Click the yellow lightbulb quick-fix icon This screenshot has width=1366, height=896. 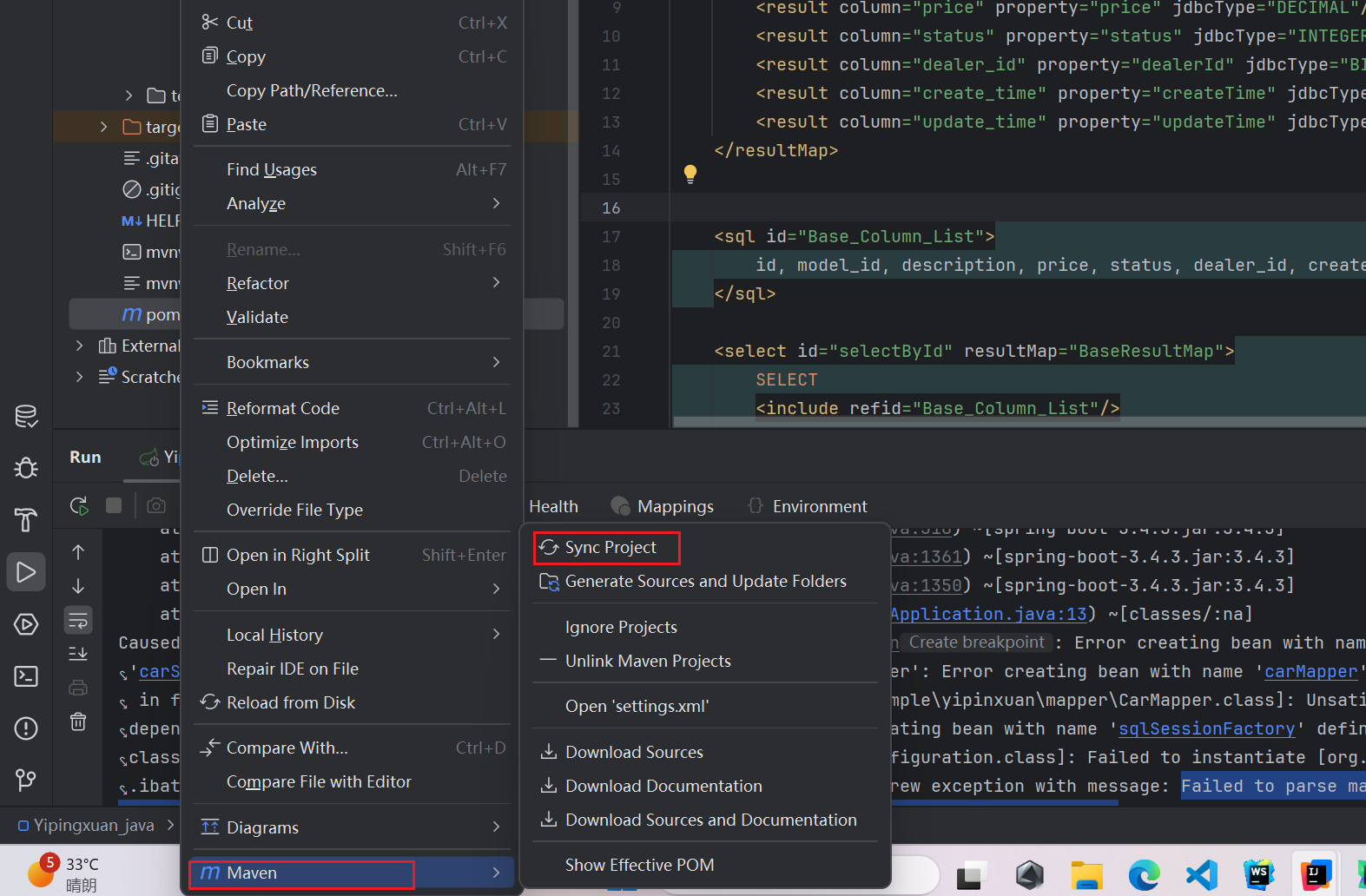tap(690, 174)
